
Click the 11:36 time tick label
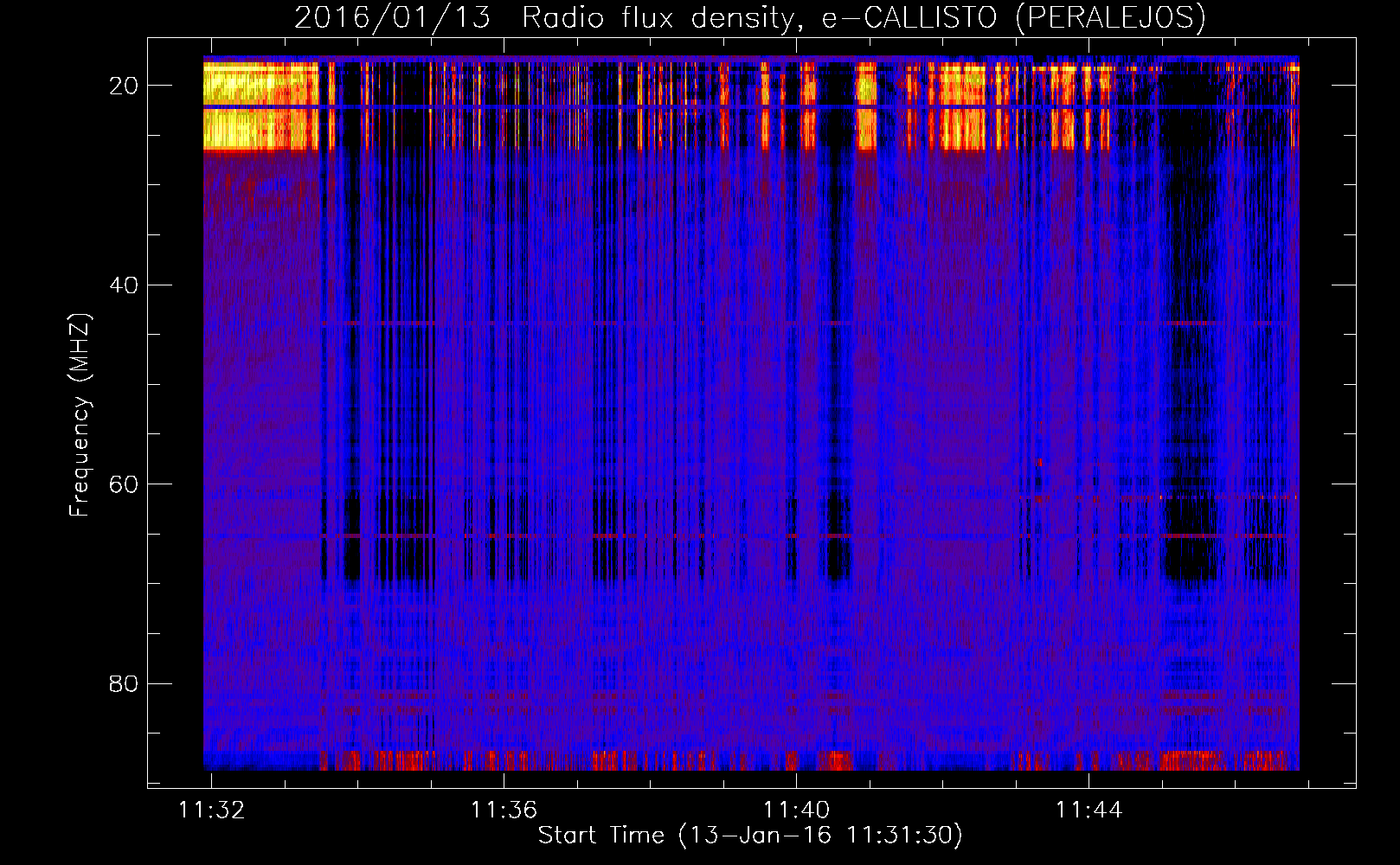coord(504,810)
